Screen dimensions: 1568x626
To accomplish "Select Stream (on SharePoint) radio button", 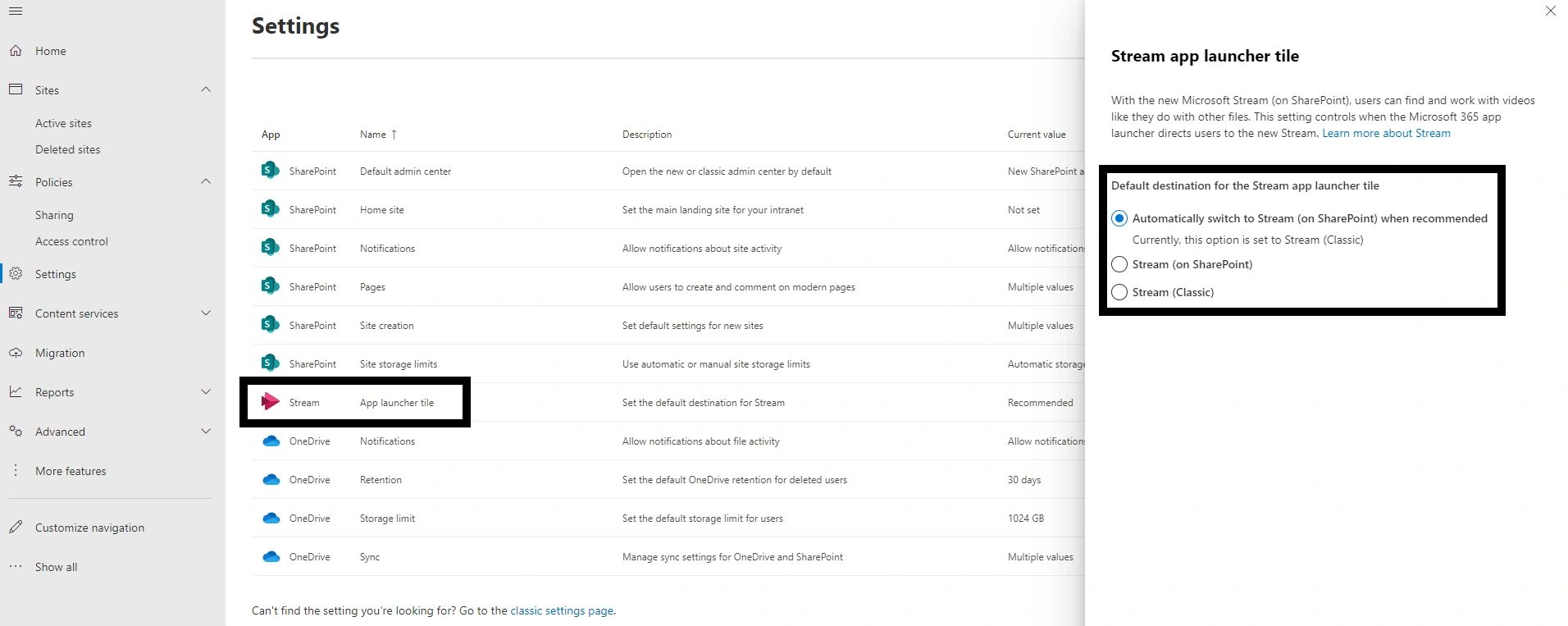I will point(1119,264).
